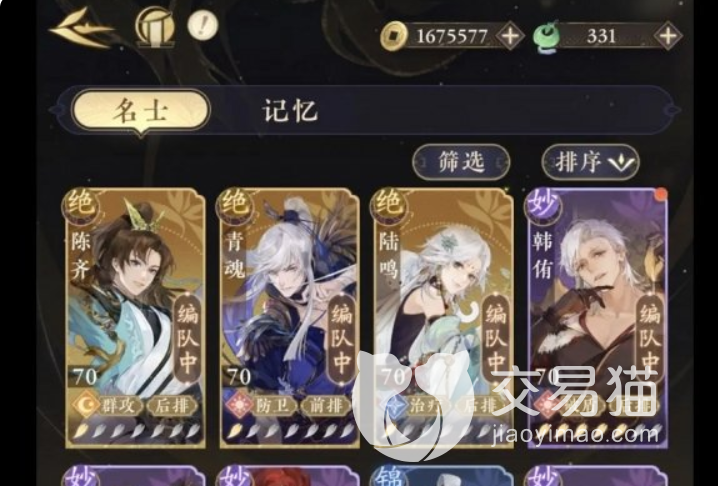Tap the 绝 rank badge on 陈齐 card
The width and height of the screenshot is (718, 486).
pos(81,204)
